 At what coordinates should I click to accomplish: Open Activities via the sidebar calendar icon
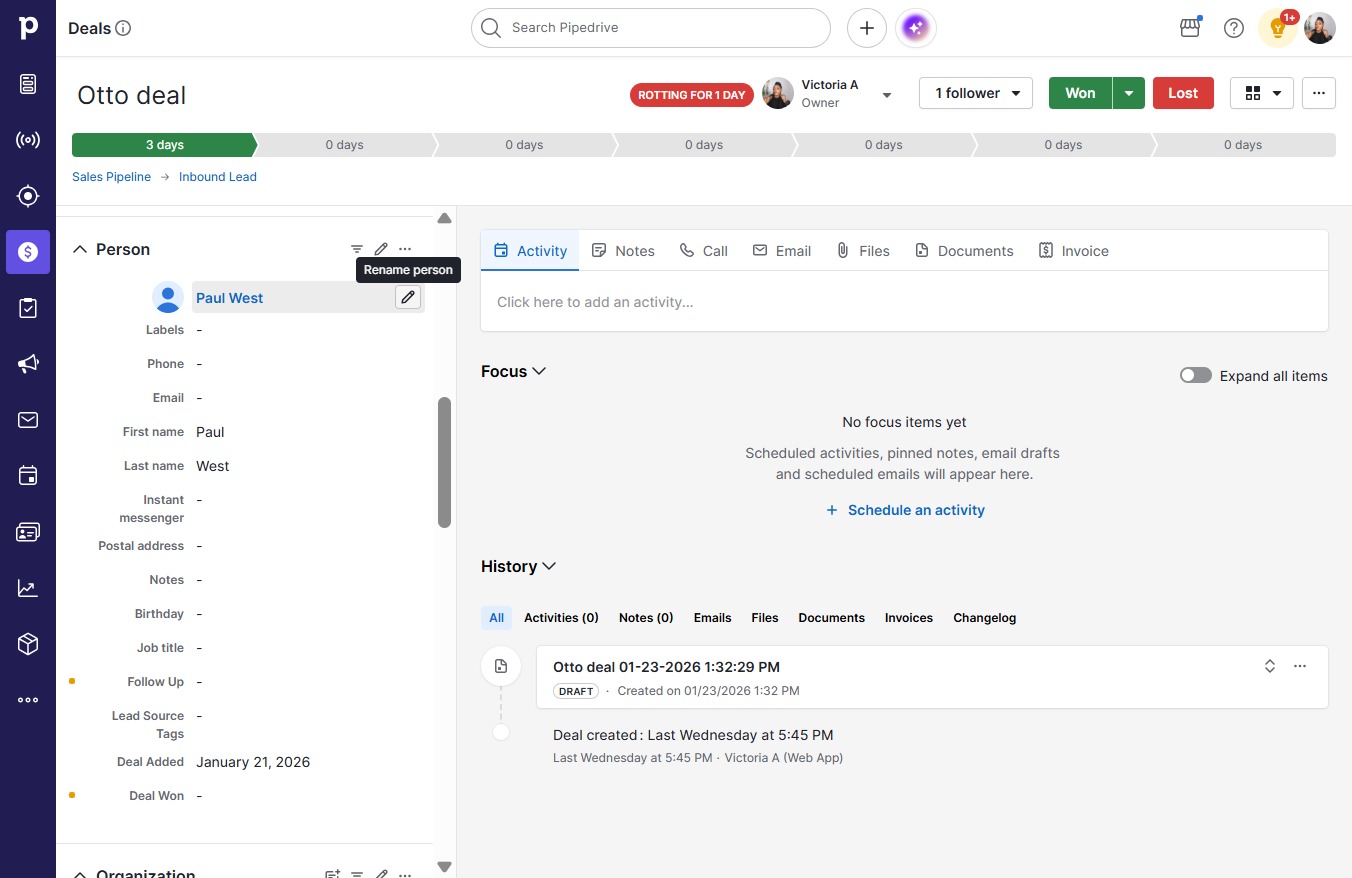click(28, 476)
